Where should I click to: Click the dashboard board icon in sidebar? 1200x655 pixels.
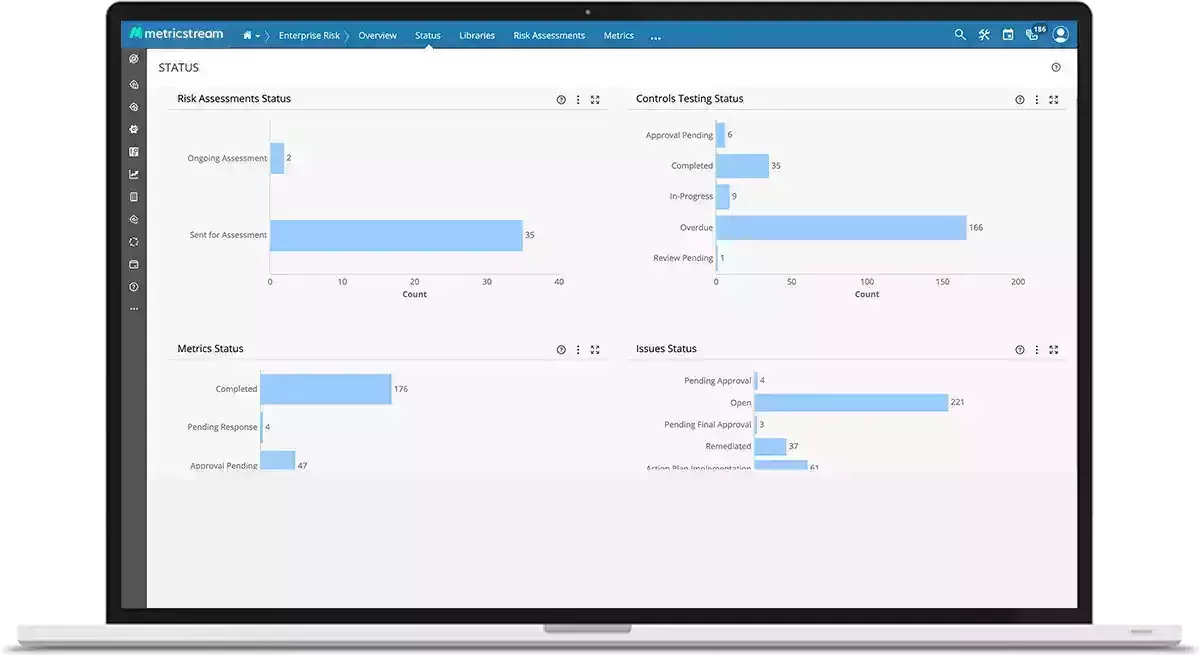click(x=134, y=152)
